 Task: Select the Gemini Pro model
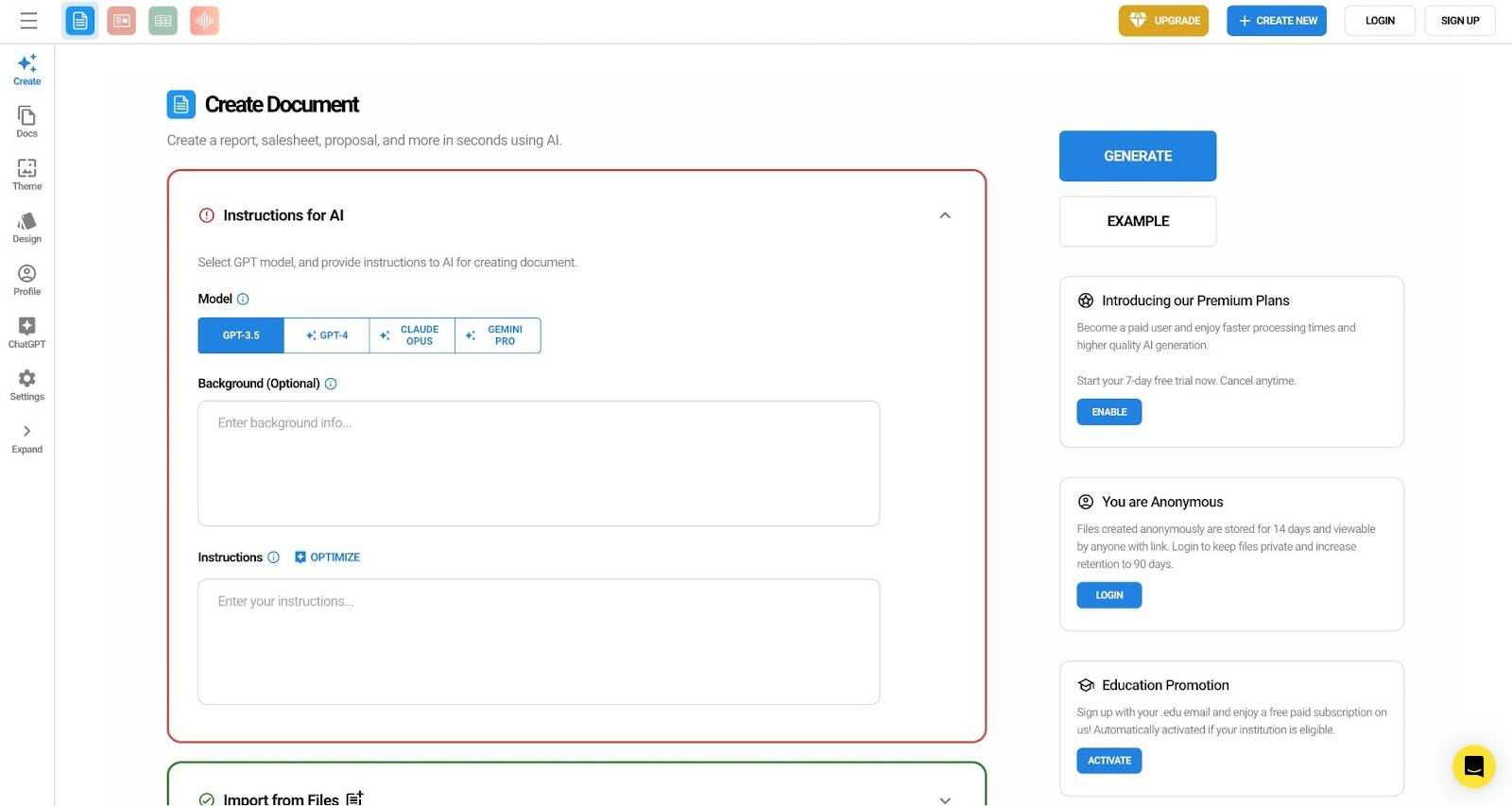click(498, 335)
